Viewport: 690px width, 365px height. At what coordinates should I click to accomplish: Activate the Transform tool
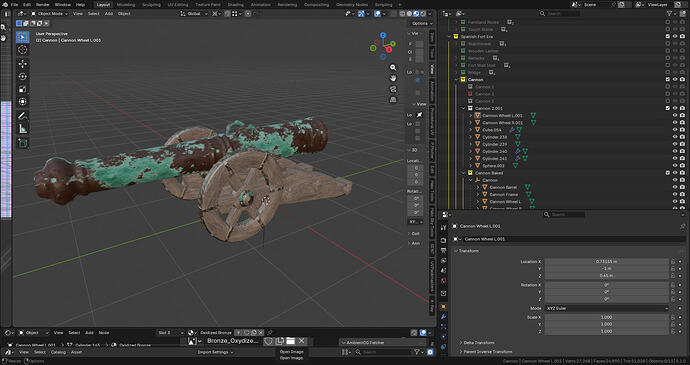(22, 102)
